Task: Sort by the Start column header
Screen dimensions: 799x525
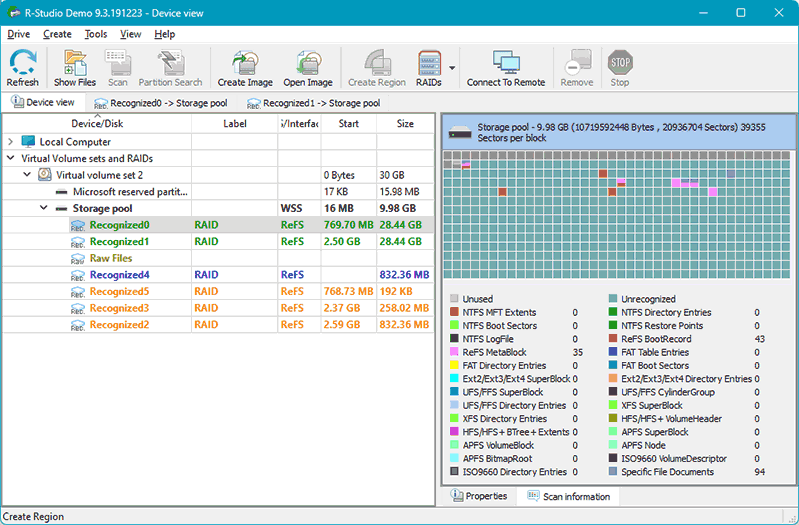Action: click(x=349, y=123)
